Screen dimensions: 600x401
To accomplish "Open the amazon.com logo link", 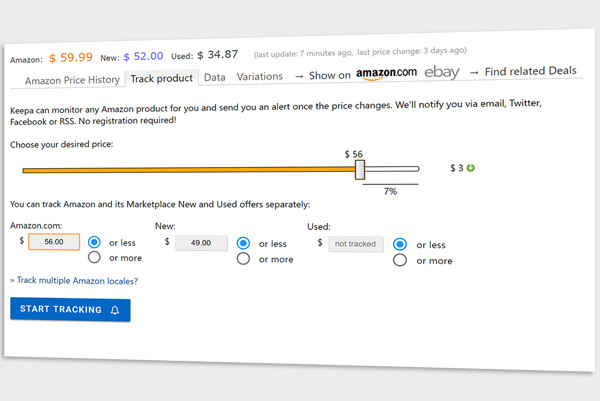I will click(x=386, y=73).
